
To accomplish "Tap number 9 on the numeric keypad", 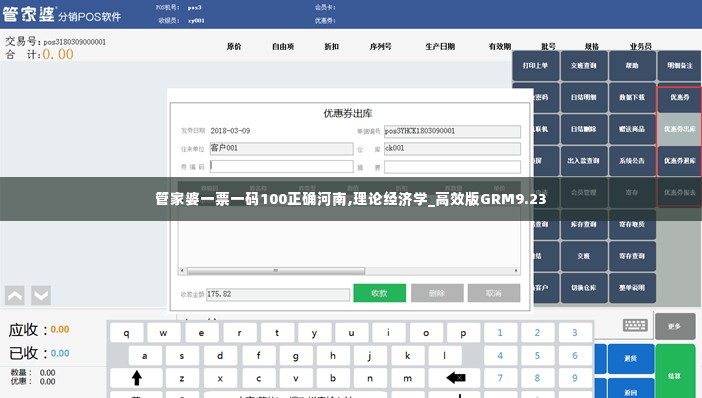I will [575, 378].
